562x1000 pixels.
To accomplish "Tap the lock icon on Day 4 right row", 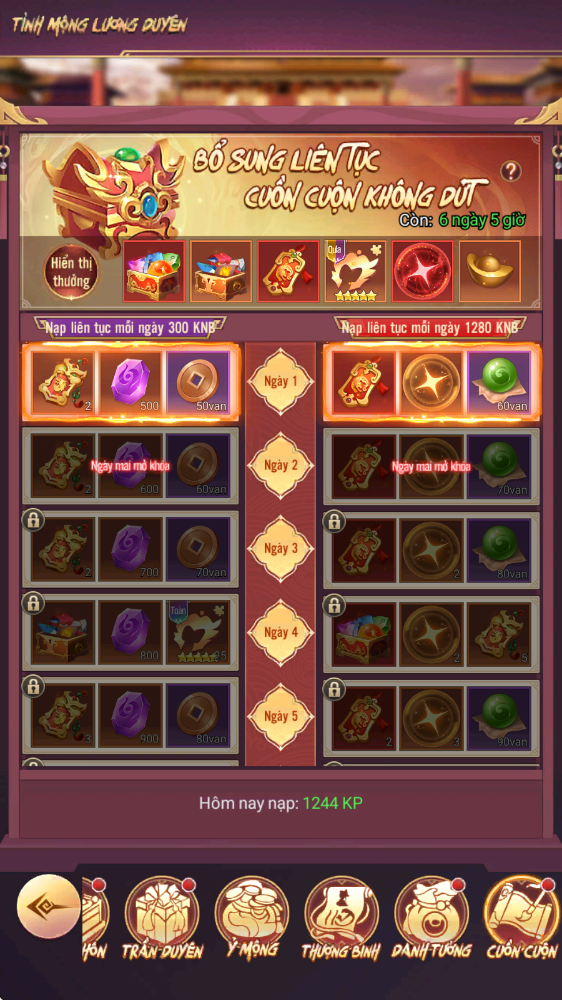I will (x=334, y=605).
